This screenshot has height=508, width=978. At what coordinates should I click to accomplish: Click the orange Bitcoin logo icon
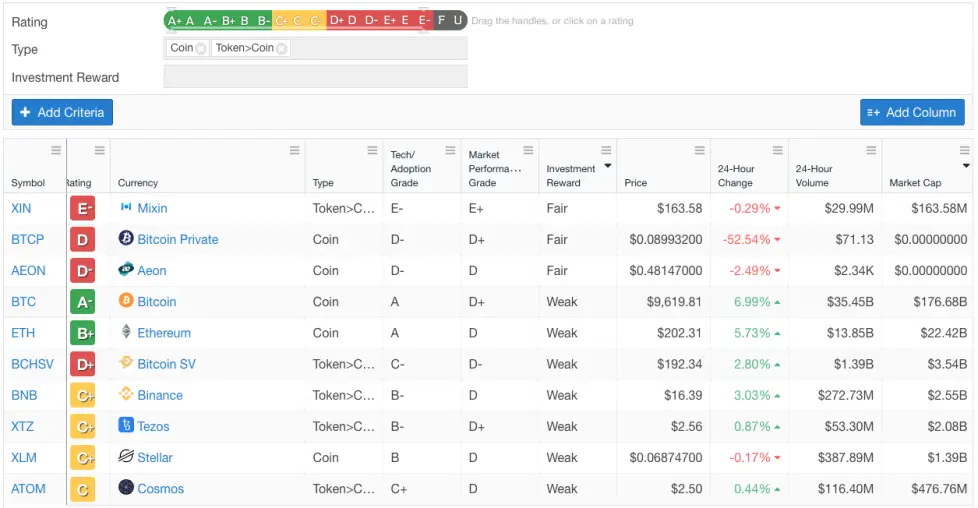(x=126, y=301)
